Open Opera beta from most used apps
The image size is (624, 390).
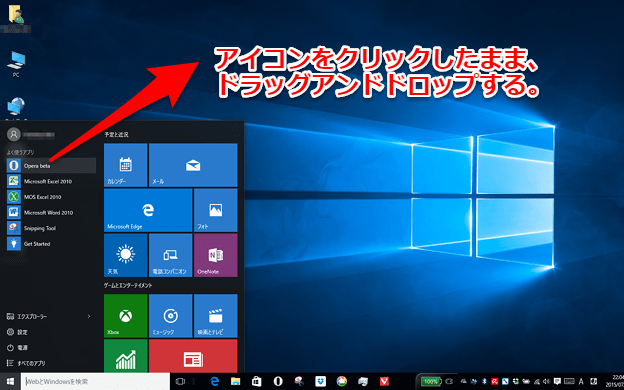pos(51,166)
